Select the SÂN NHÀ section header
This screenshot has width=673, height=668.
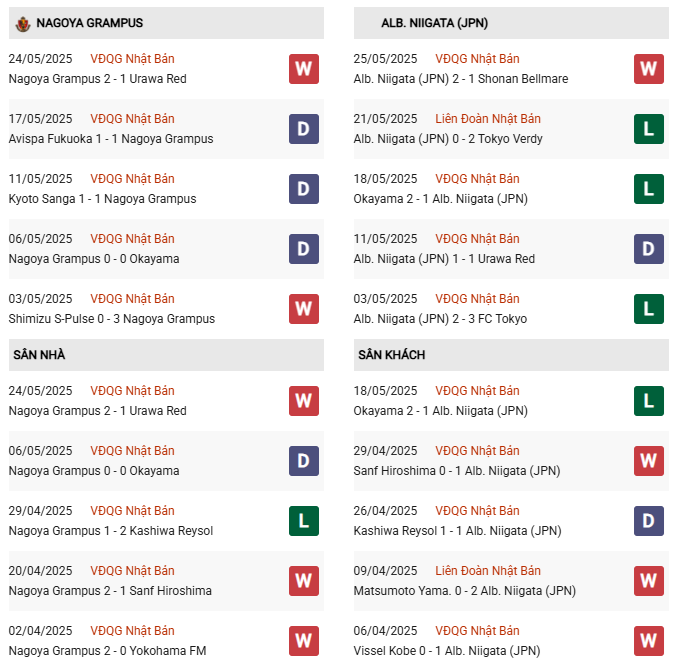pos(166,355)
